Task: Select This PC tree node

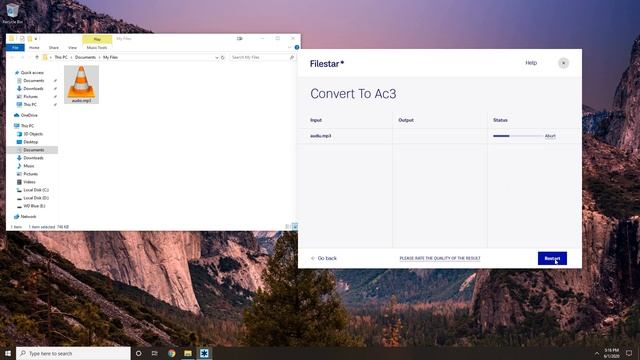Action: click(27, 126)
